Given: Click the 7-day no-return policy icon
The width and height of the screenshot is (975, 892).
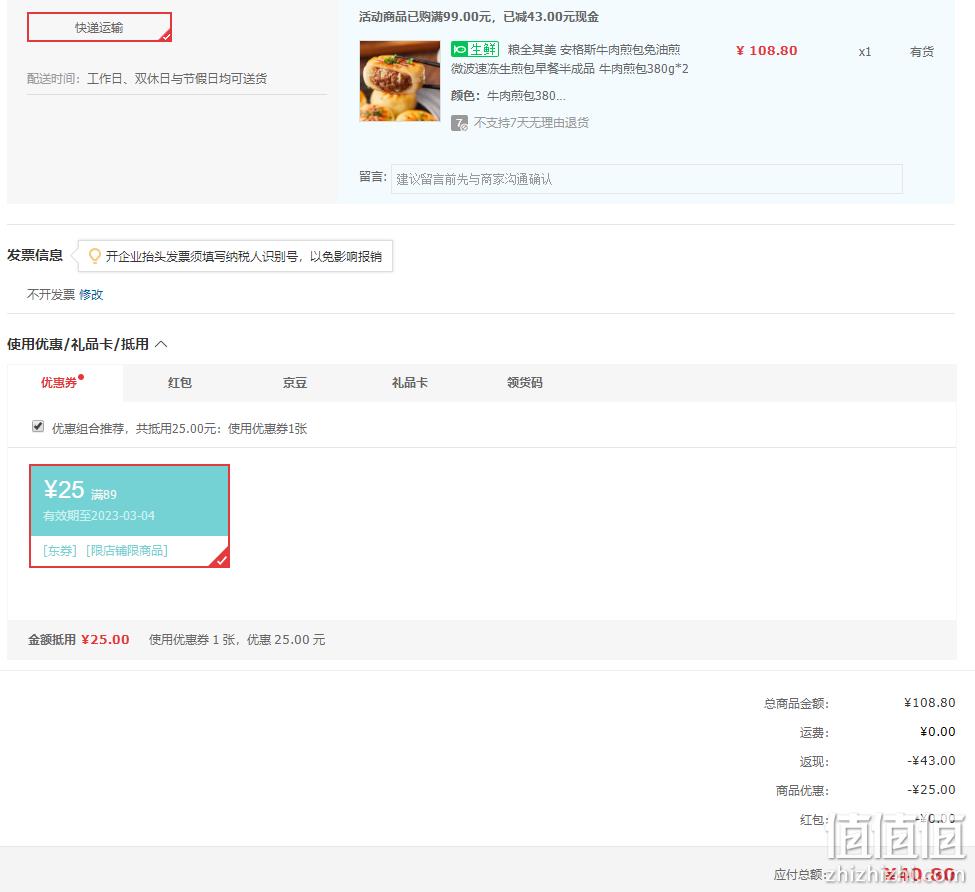Looking at the screenshot, I should click(x=459, y=123).
